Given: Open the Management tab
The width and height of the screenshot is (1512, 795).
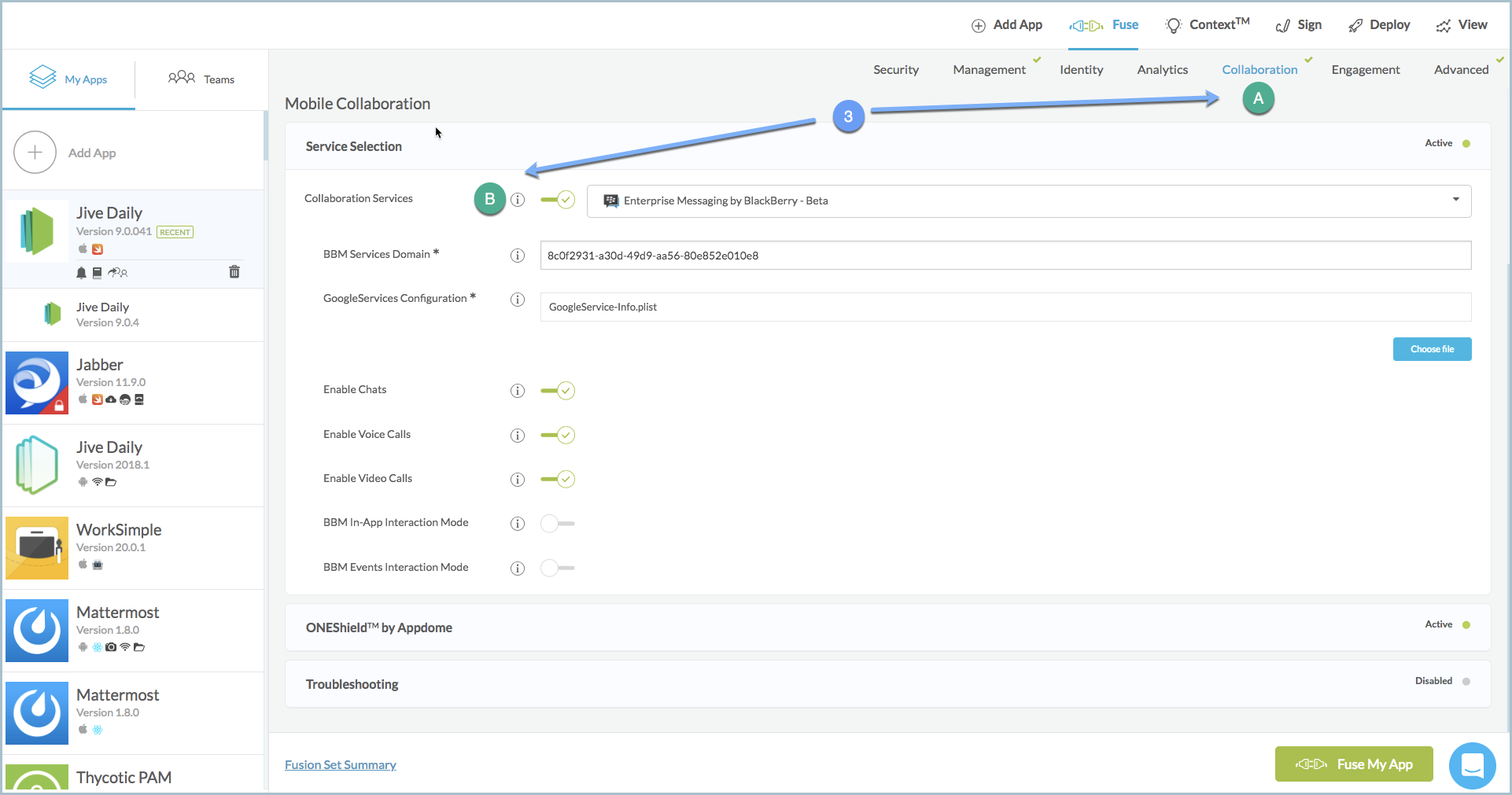Looking at the screenshot, I should coord(990,70).
